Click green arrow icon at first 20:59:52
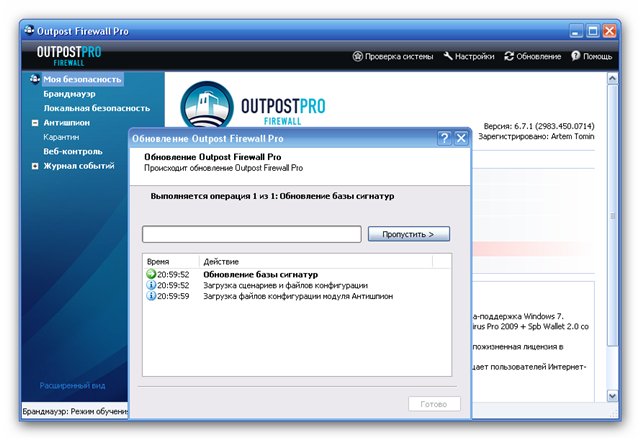 pos(151,274)
